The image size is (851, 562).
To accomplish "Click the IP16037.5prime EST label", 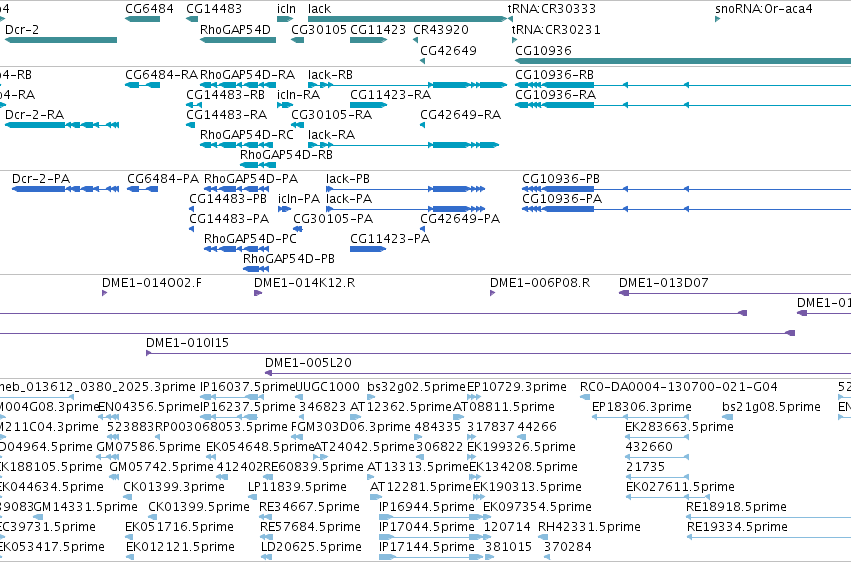I will coord(247,387).
